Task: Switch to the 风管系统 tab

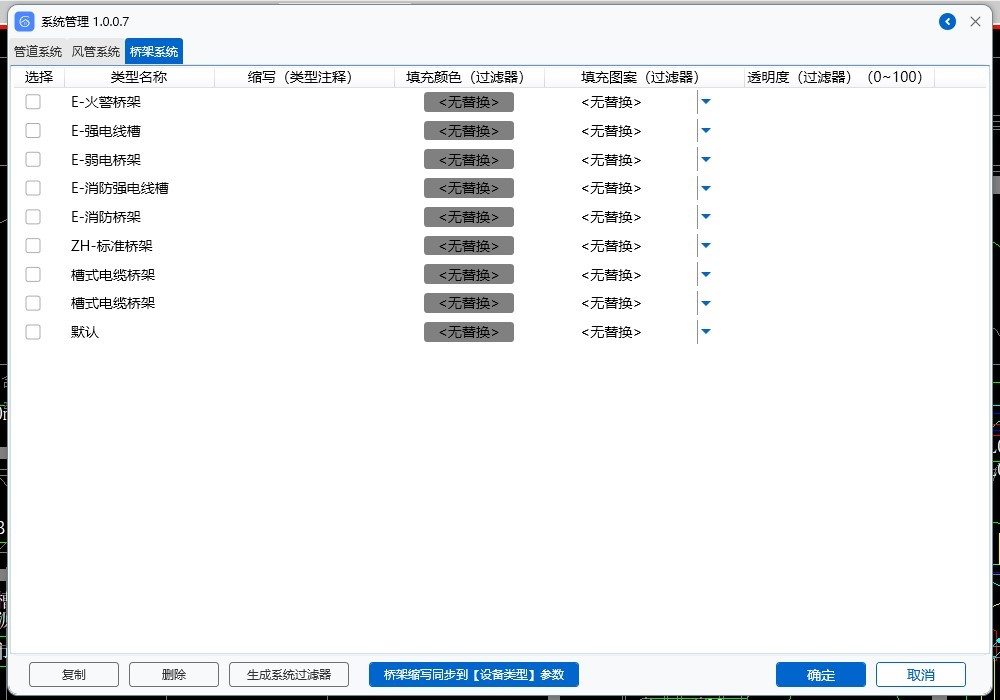Action: click(95, 52)
